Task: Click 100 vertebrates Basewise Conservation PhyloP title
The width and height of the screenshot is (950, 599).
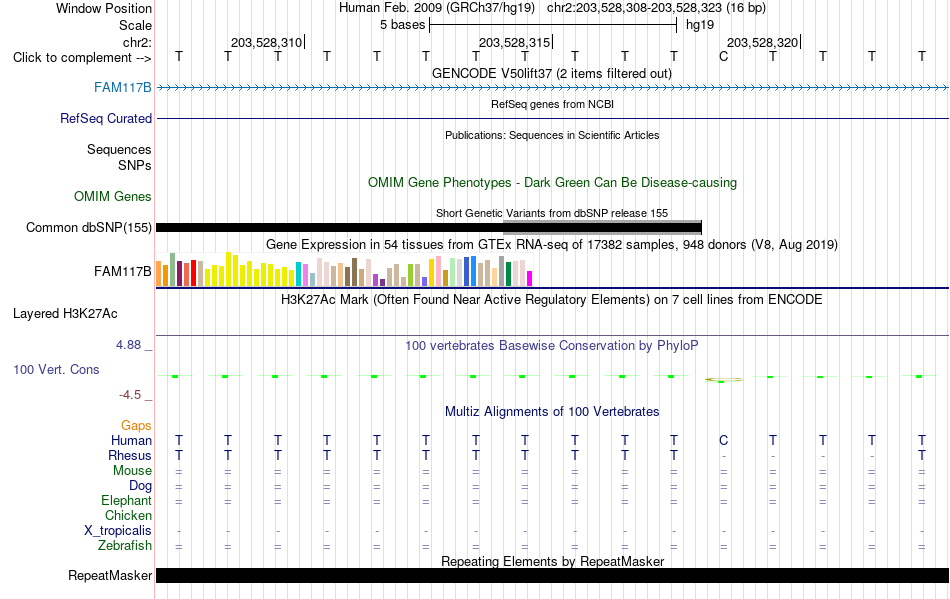Action: (x=552, y=346)
